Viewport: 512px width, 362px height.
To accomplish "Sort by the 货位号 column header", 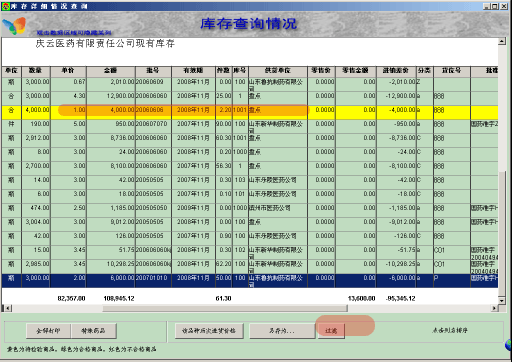I will (452, 71).
